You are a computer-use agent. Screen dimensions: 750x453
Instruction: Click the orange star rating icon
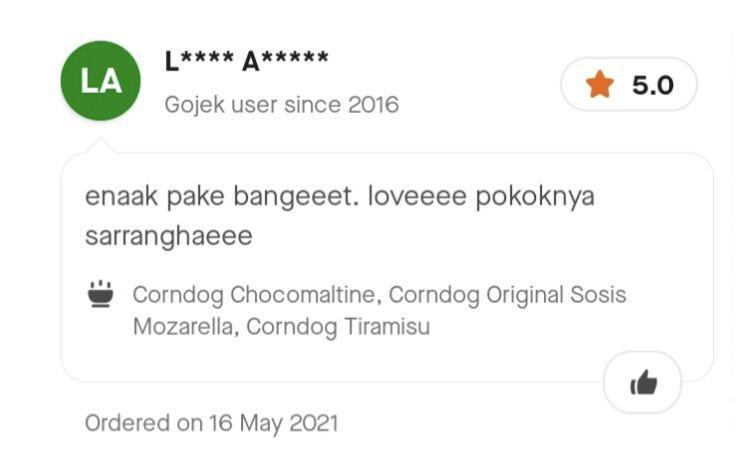(599, 84)
